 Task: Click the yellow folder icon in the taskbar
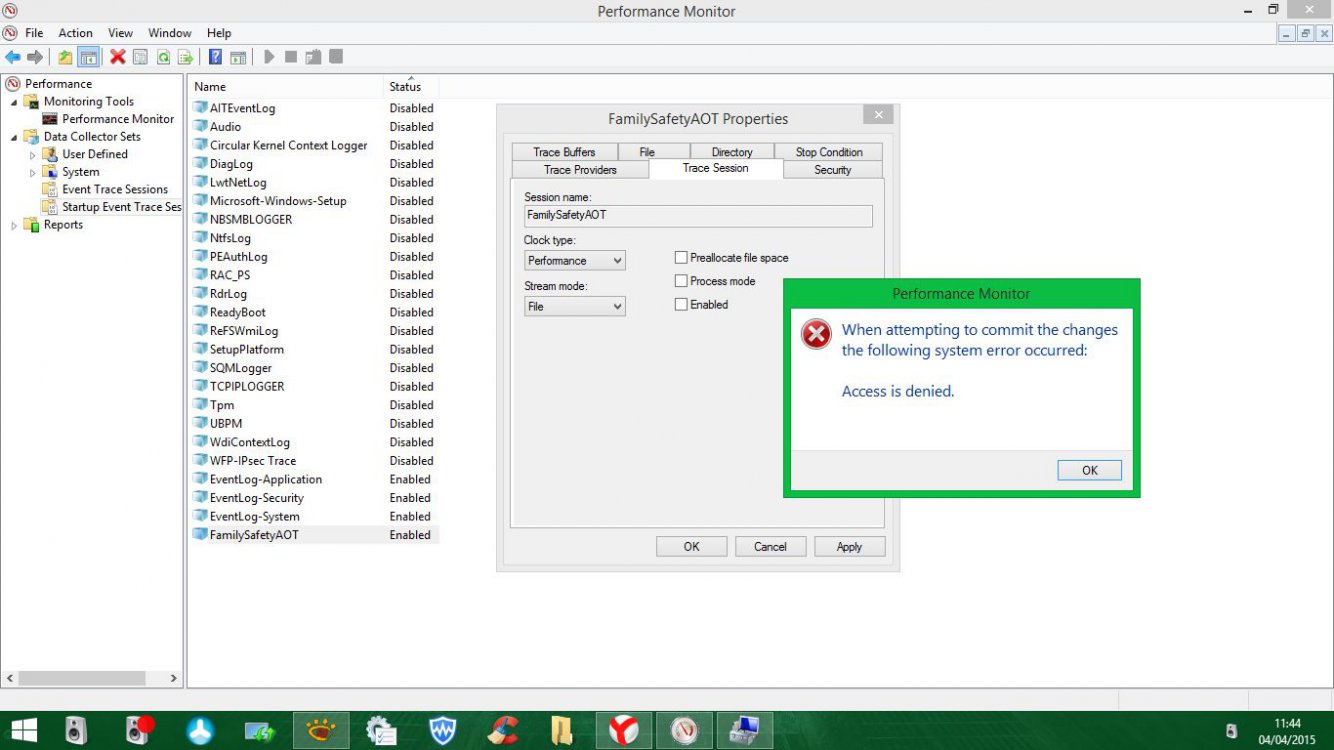point(564,731)
